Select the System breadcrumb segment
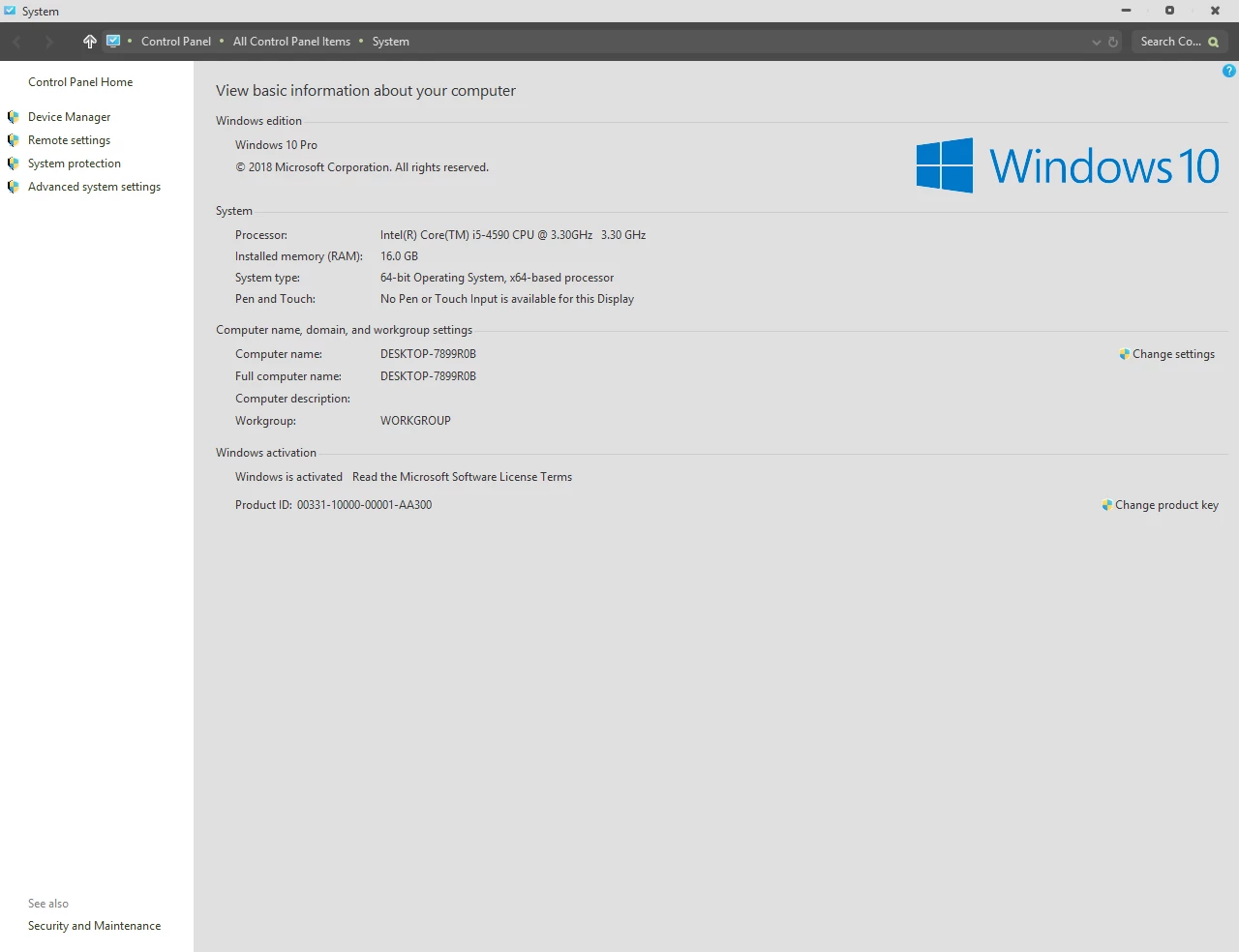1239x952 pixels. coord(391,42)
